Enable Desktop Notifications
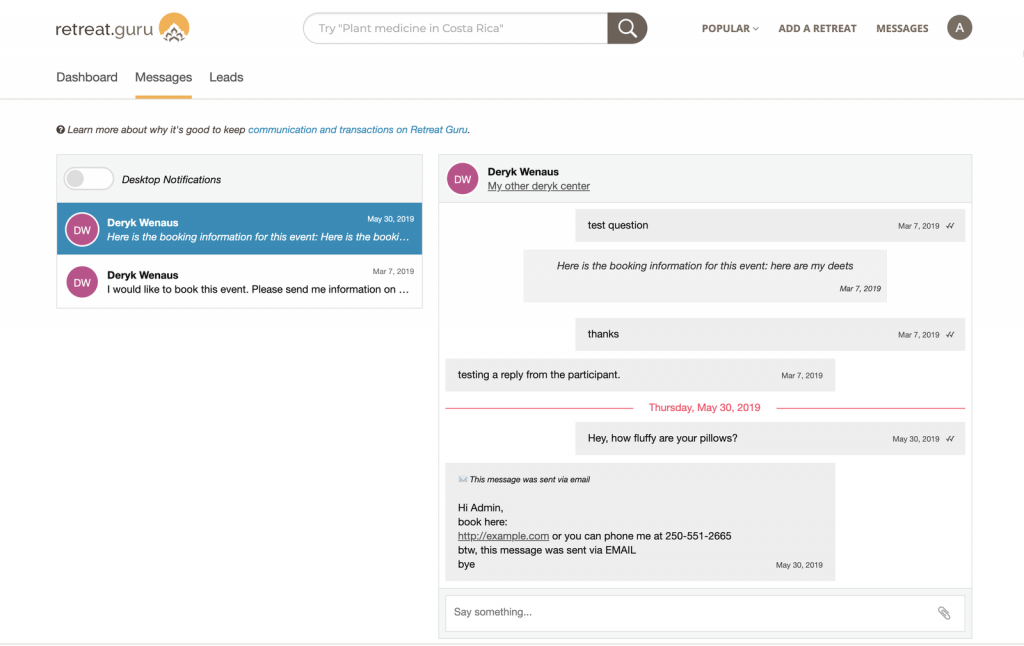The width and height of the screenshot is (1024, 646). click(88, 178)
